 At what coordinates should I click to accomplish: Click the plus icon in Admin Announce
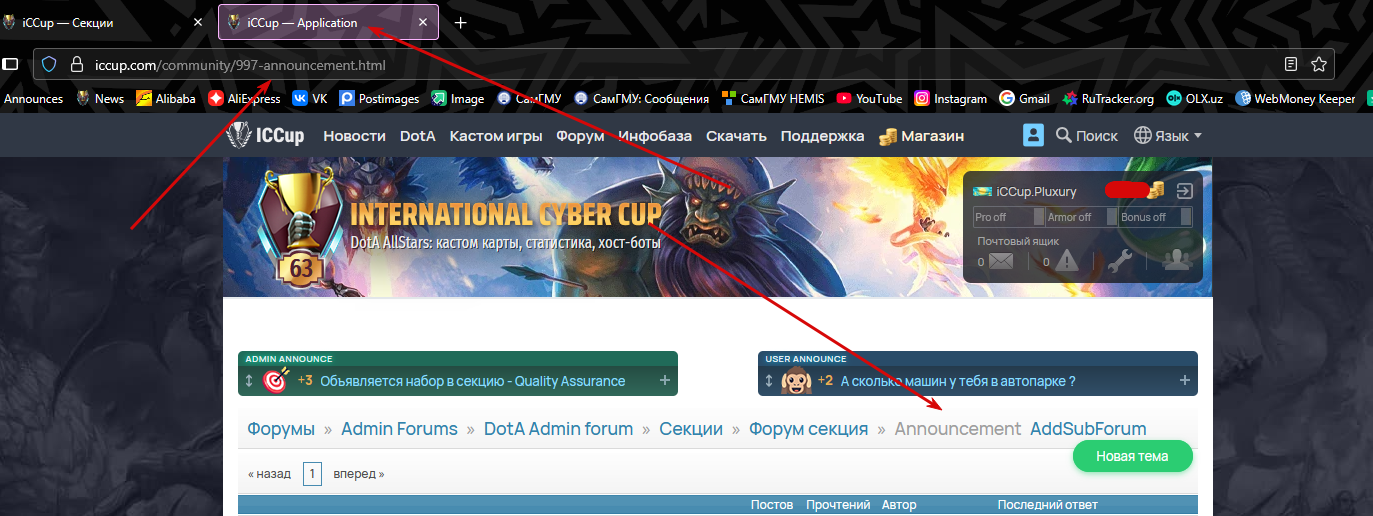click(x=665, y=381)
